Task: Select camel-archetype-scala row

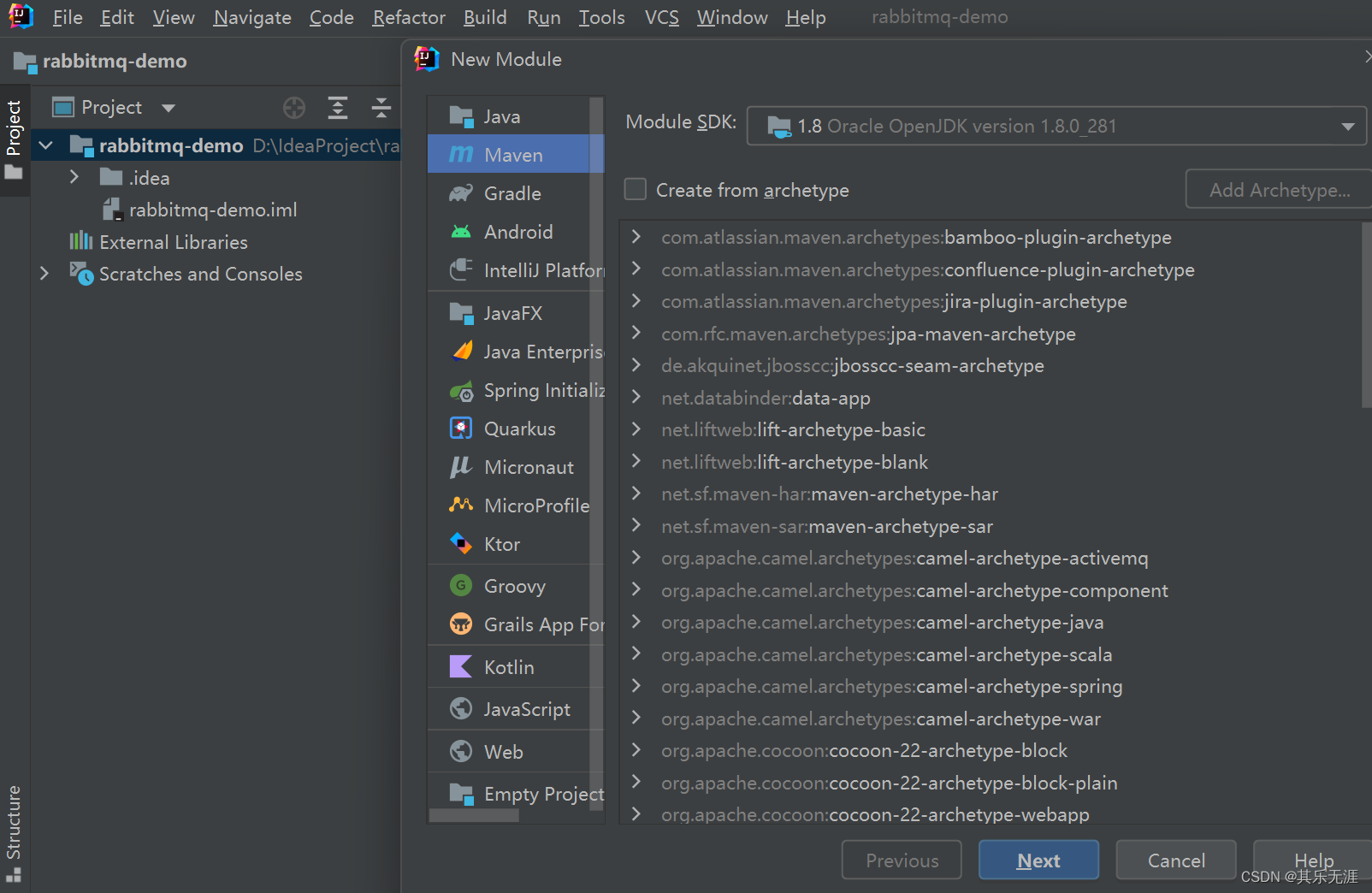Action: 992,654
